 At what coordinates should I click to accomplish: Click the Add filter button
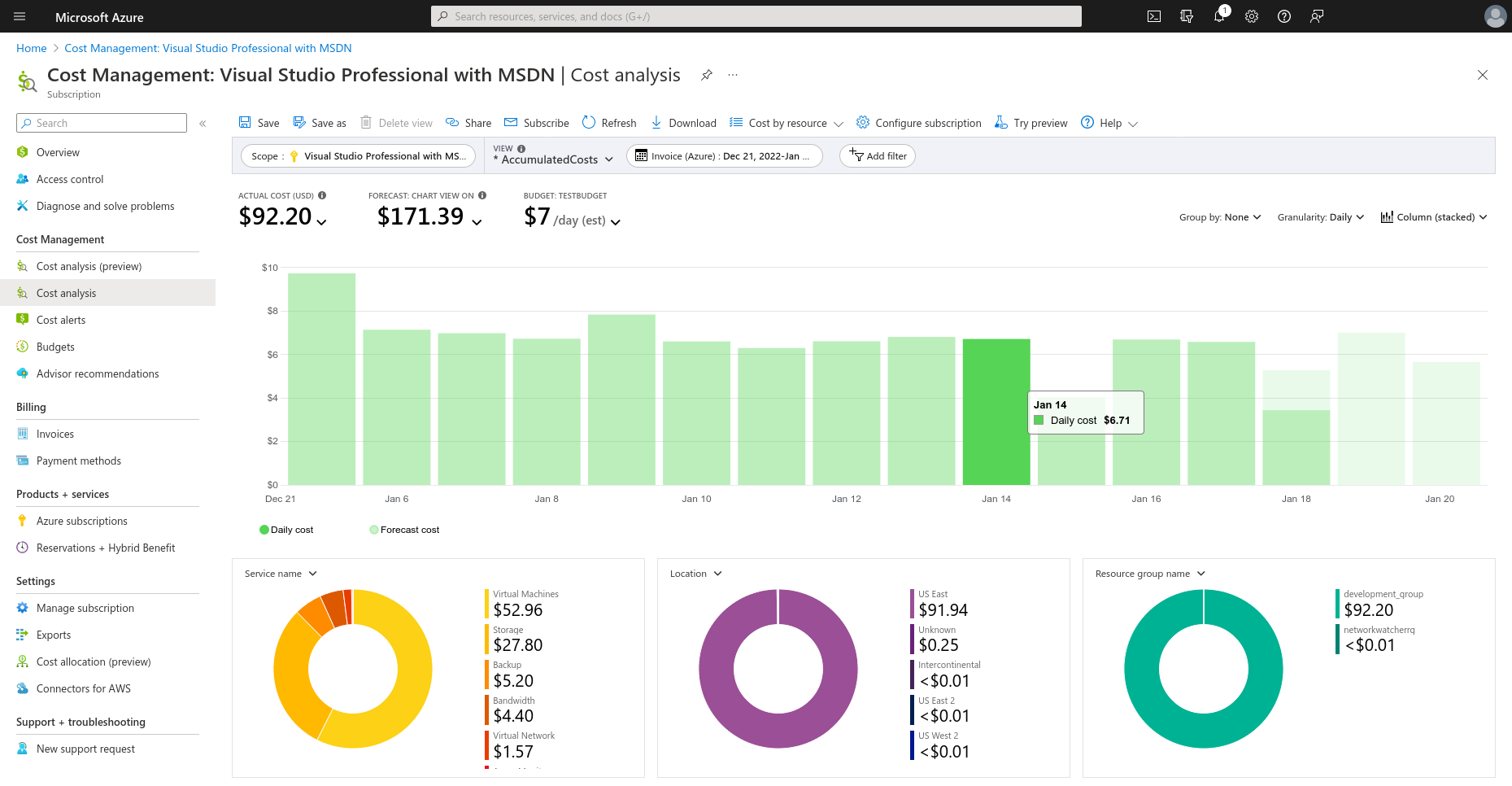coord(878,156)
